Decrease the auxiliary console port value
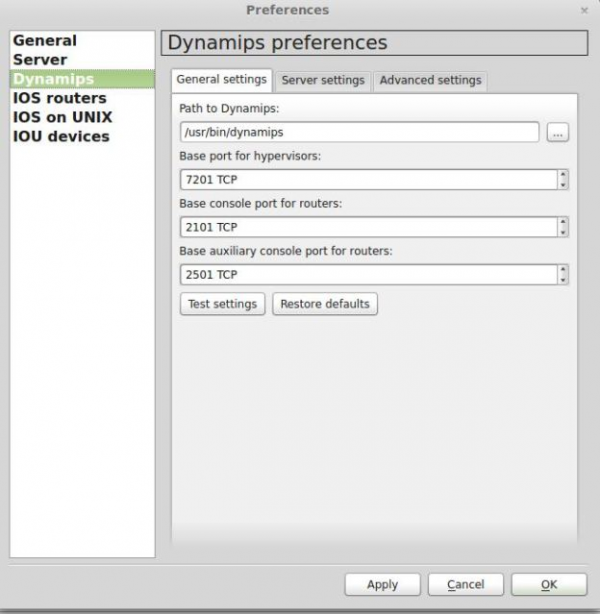Image resolution: width=600 pixels, height=614 pixels. [563, 280]
